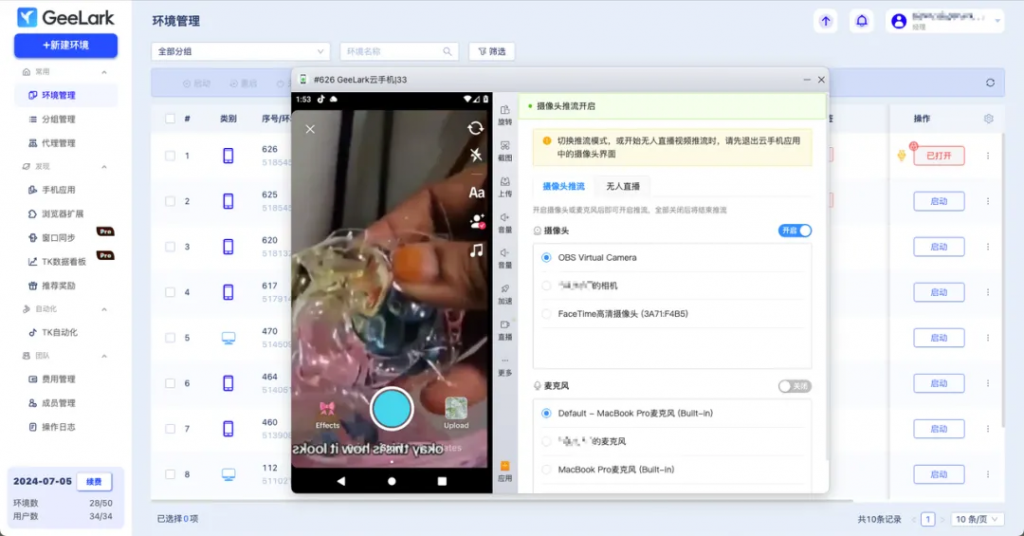Enable the 麦克风 microphone switch
The width and height of the screenshot is (1024, 536).
click(795, 386)
